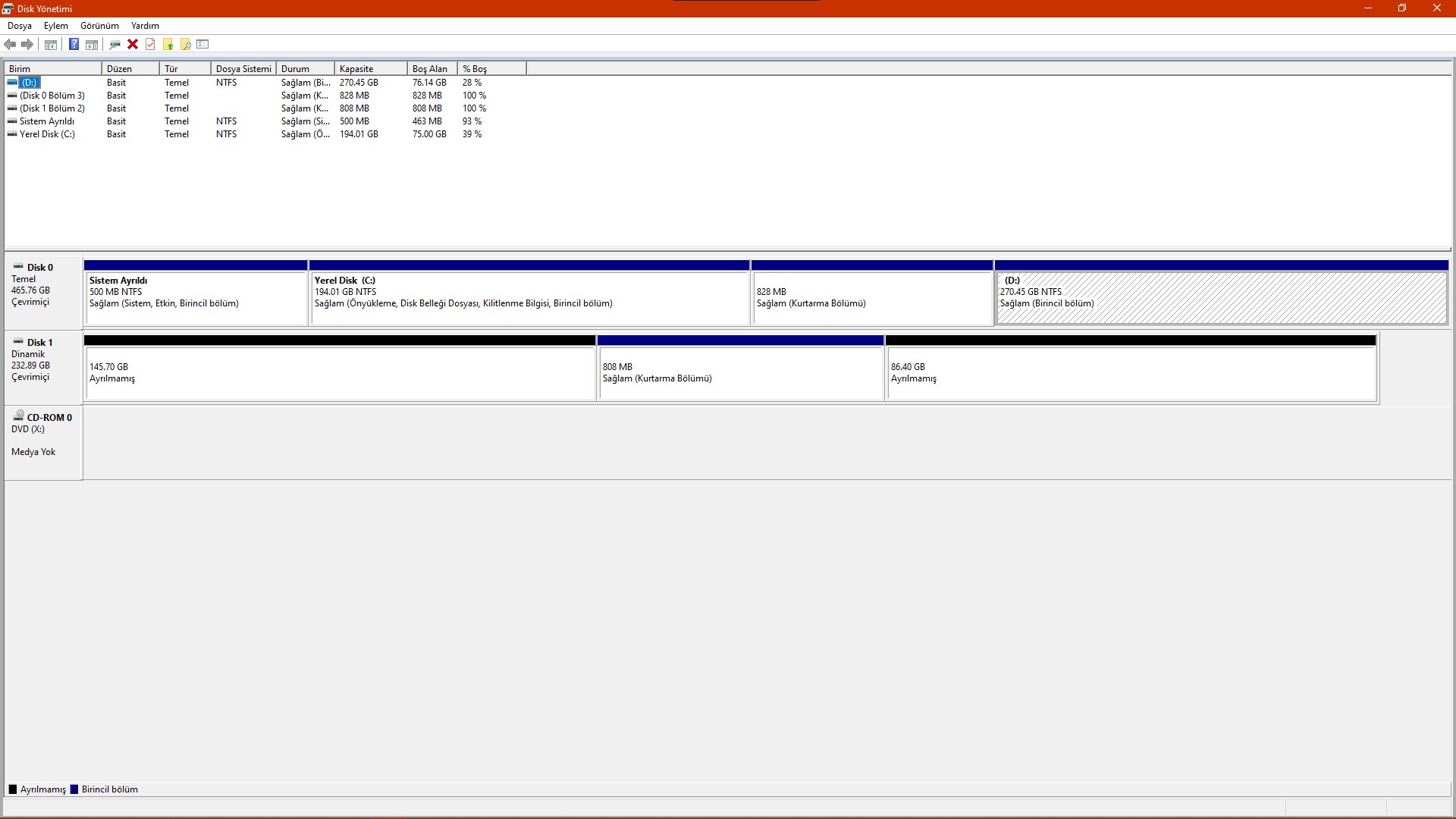Select the Sistem Ayrıldı volume row
Screen dimensions: 1456x819
point(265,121)
